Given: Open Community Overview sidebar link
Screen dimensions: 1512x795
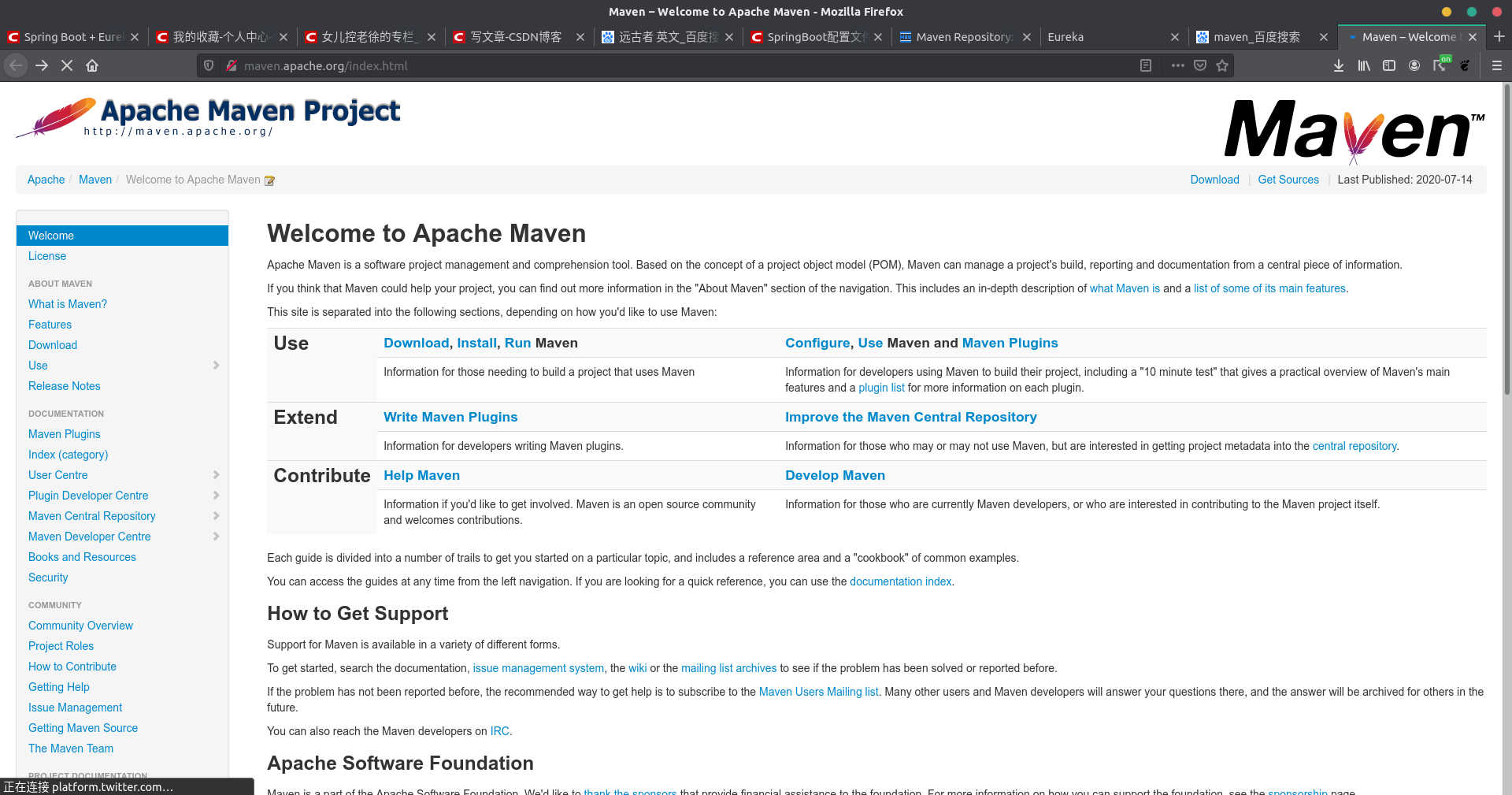Looking at the screenshot, I should pos(80,626).
